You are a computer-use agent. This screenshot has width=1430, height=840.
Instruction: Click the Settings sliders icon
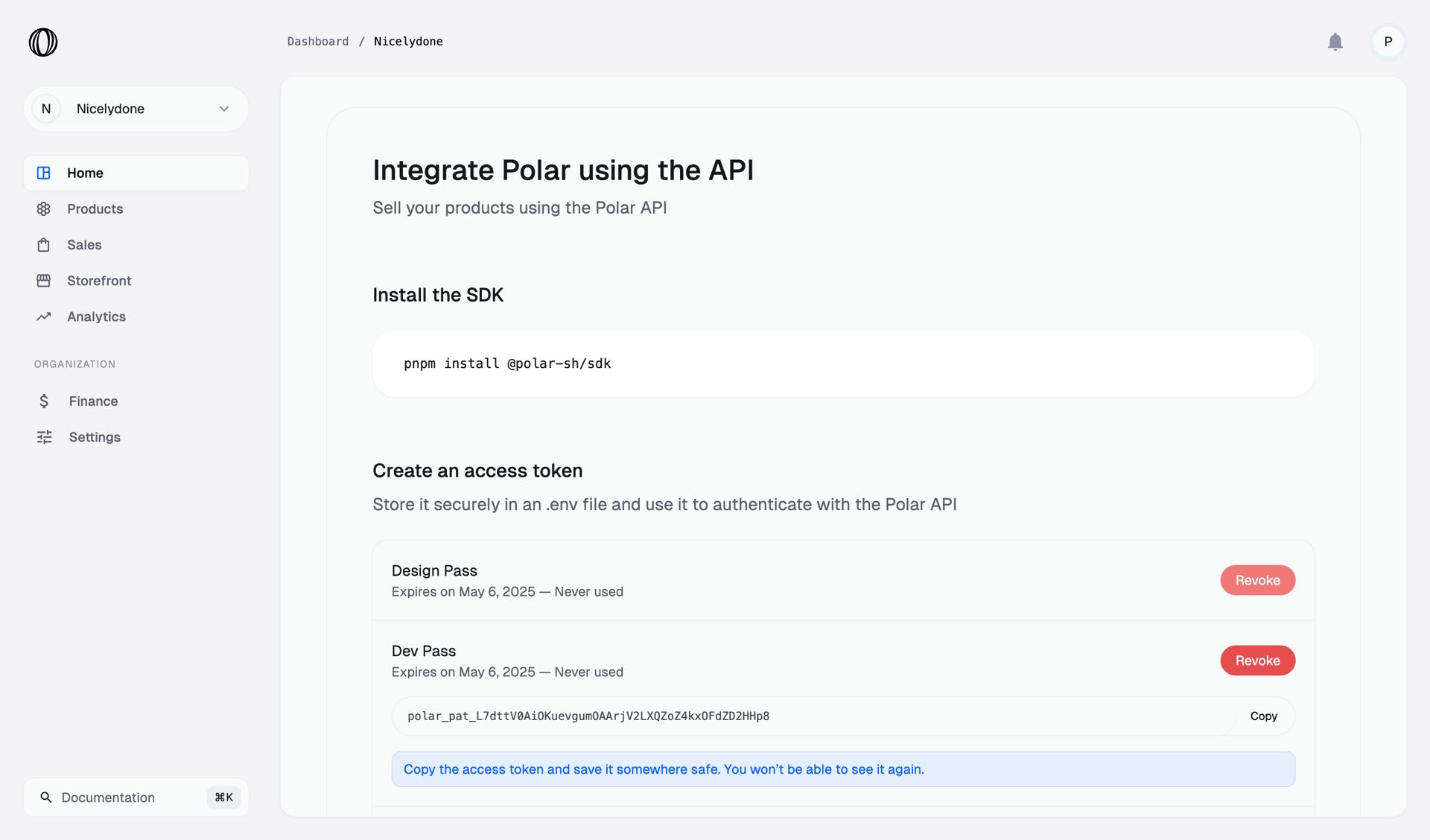44,437
